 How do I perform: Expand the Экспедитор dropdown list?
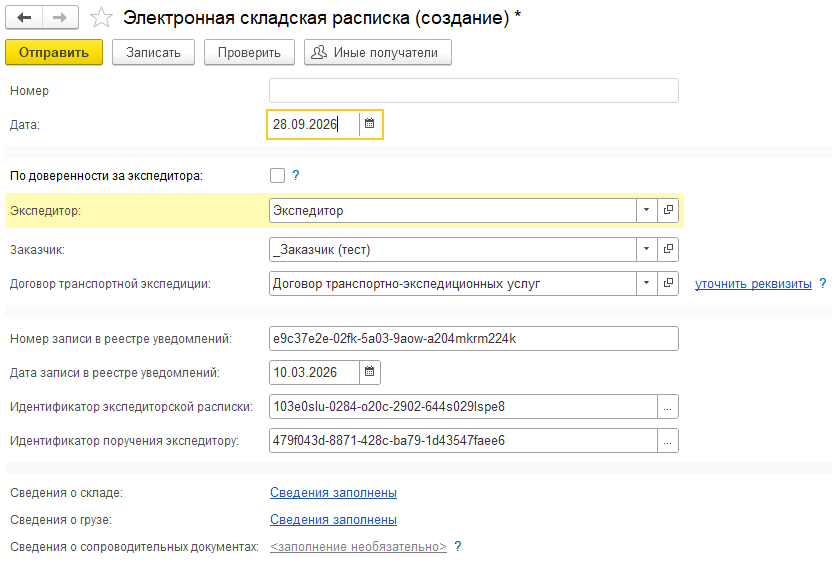point(646,210)
